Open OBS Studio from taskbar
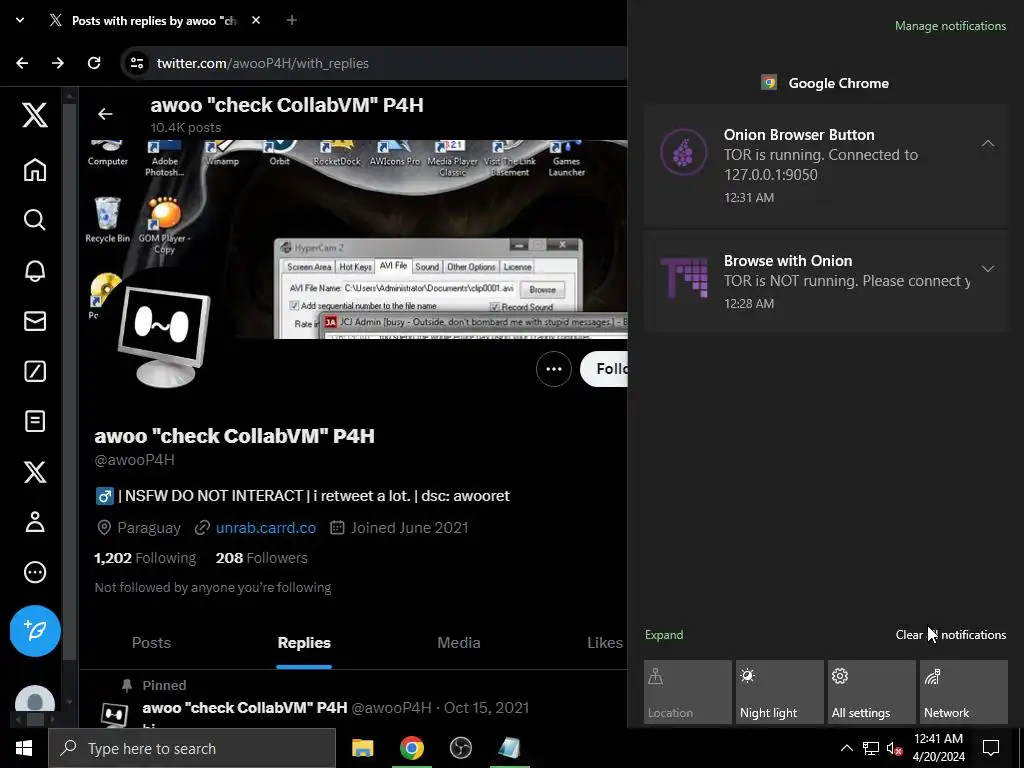The width and height of the screenshot is (1024, 768). 460,748
